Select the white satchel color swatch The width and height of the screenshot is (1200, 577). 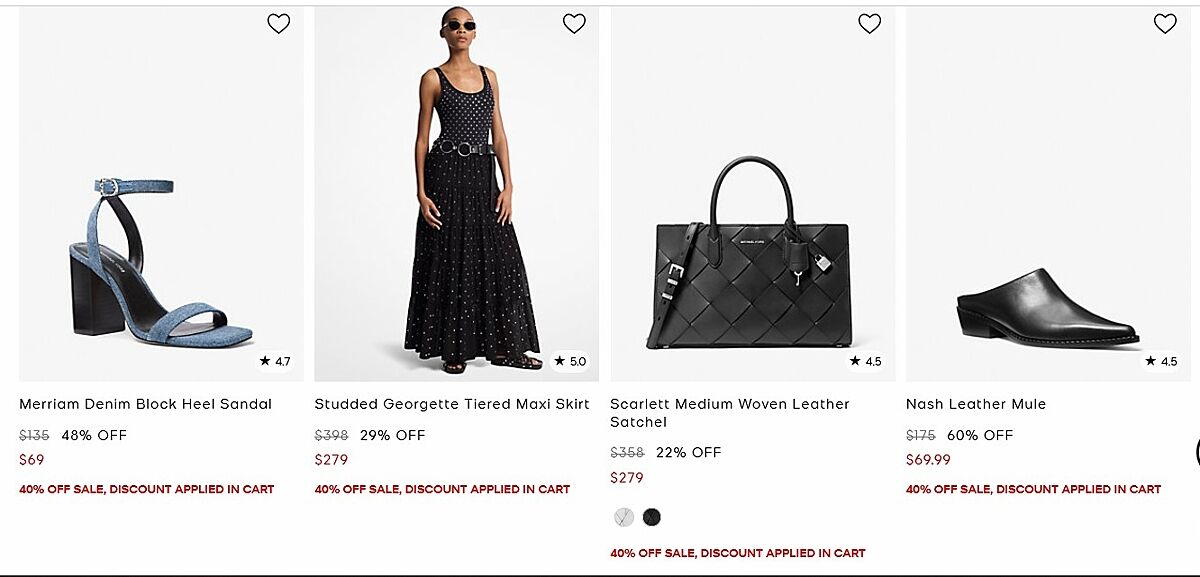624,517
